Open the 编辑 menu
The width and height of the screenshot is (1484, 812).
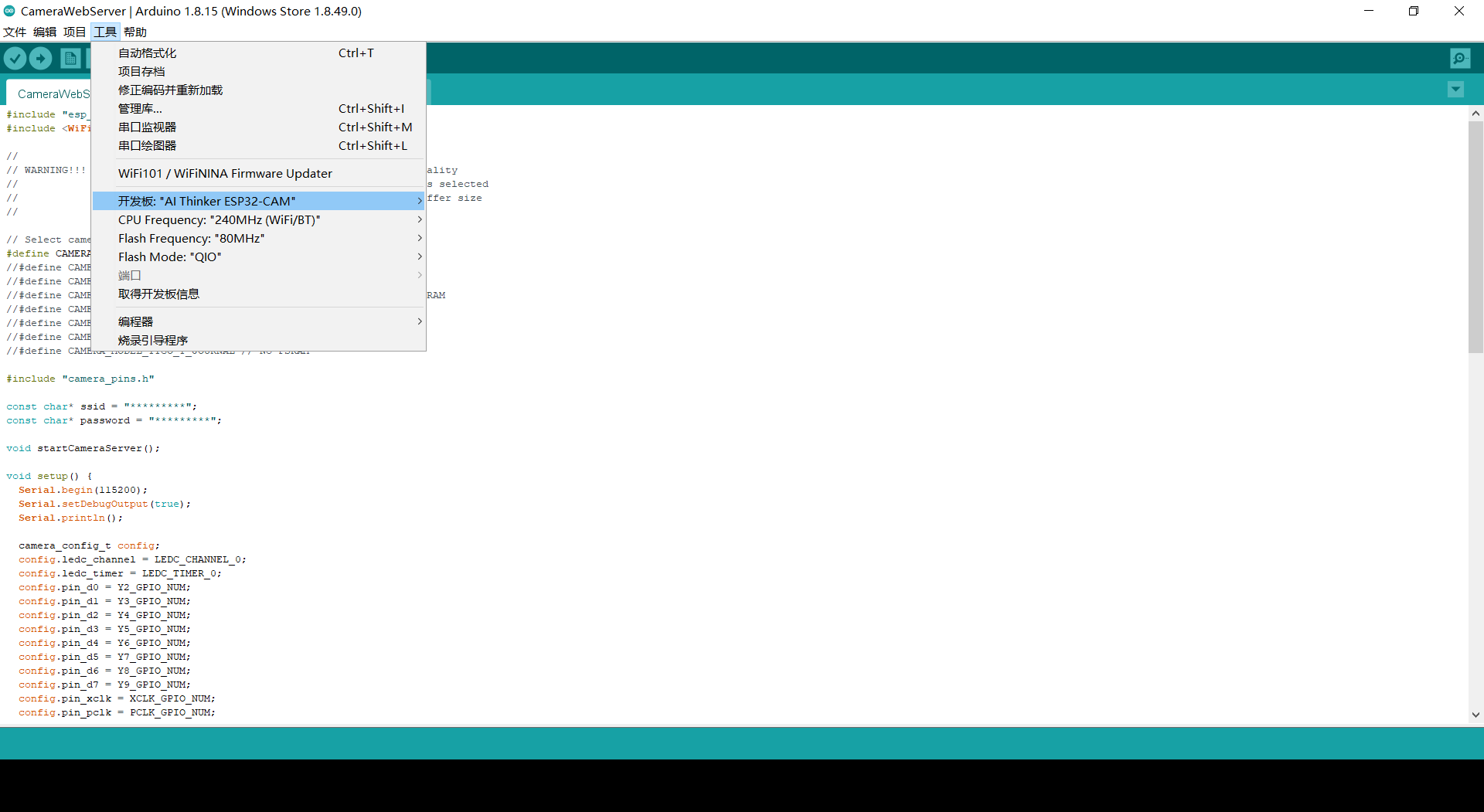pyautogui.click(x=45, y=32)
